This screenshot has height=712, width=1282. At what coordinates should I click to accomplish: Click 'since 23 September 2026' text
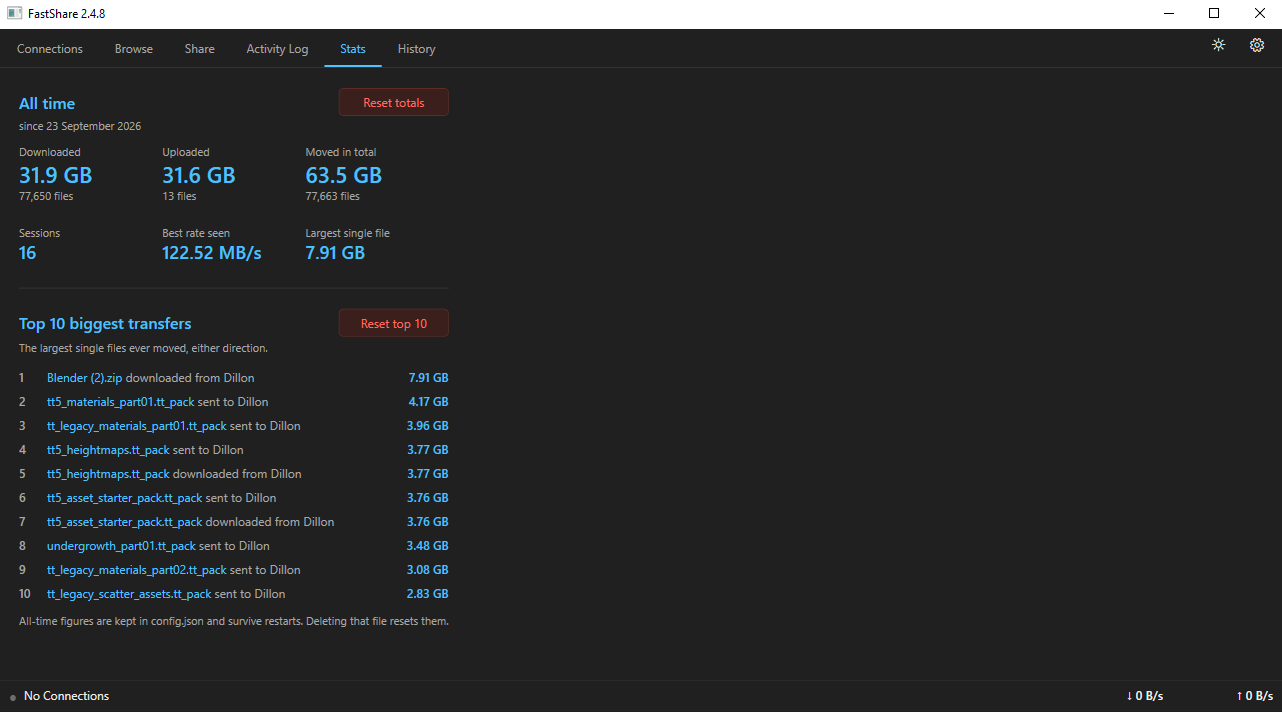click(x=80, y=126)
